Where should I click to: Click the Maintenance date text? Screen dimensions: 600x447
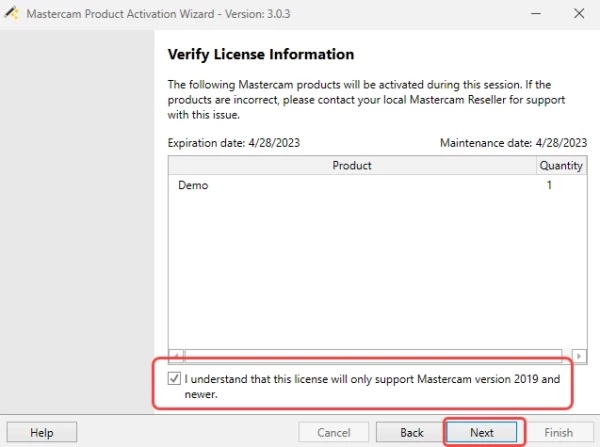(511, 143)
